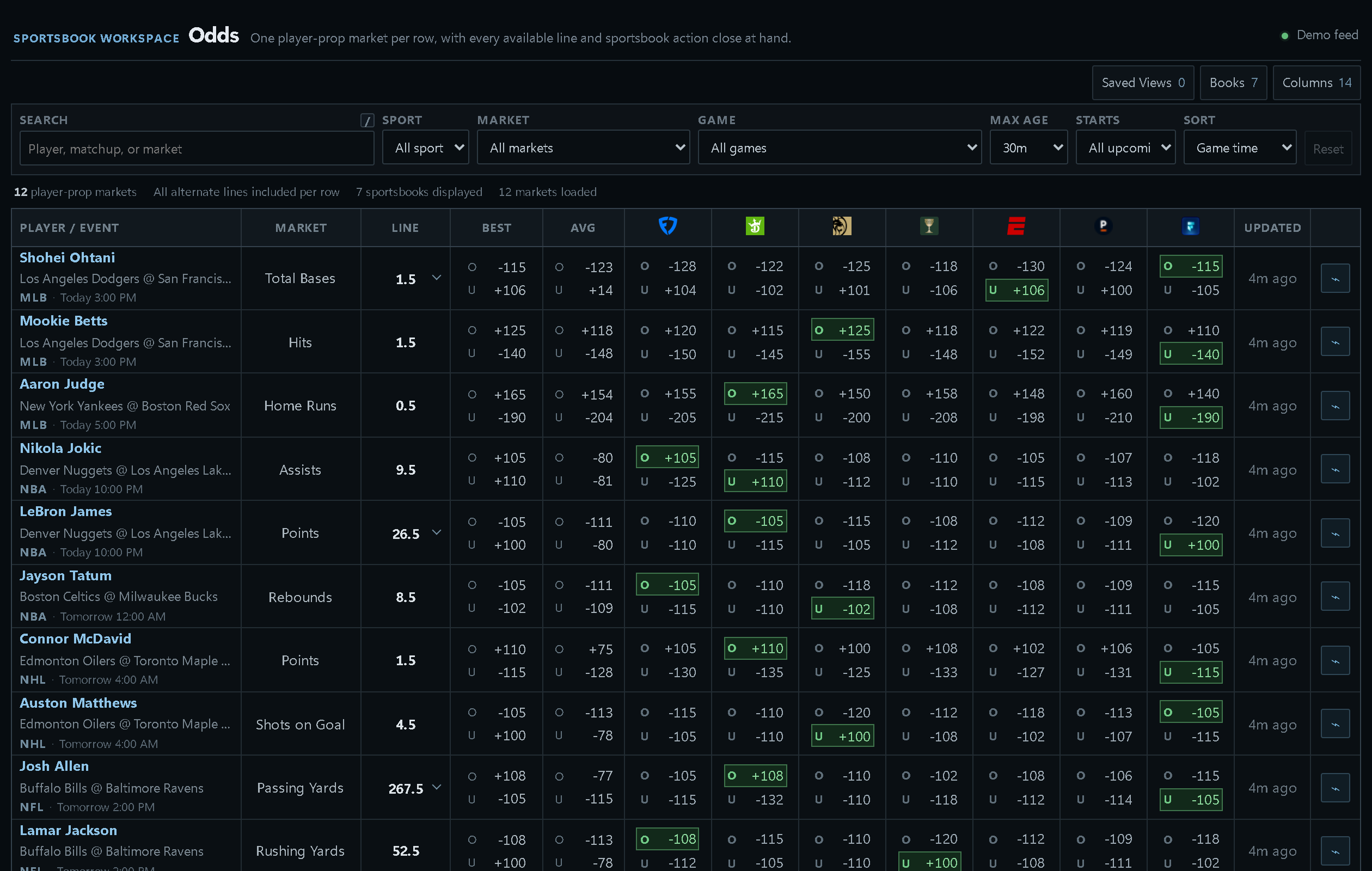Click the green DraftKings crown icon

tap(755, 226)
